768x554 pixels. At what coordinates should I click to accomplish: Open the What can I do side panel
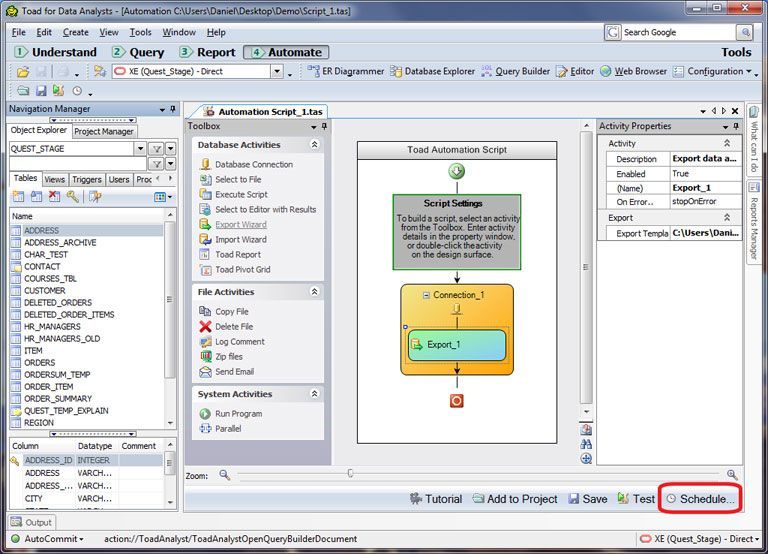[754, 142]
